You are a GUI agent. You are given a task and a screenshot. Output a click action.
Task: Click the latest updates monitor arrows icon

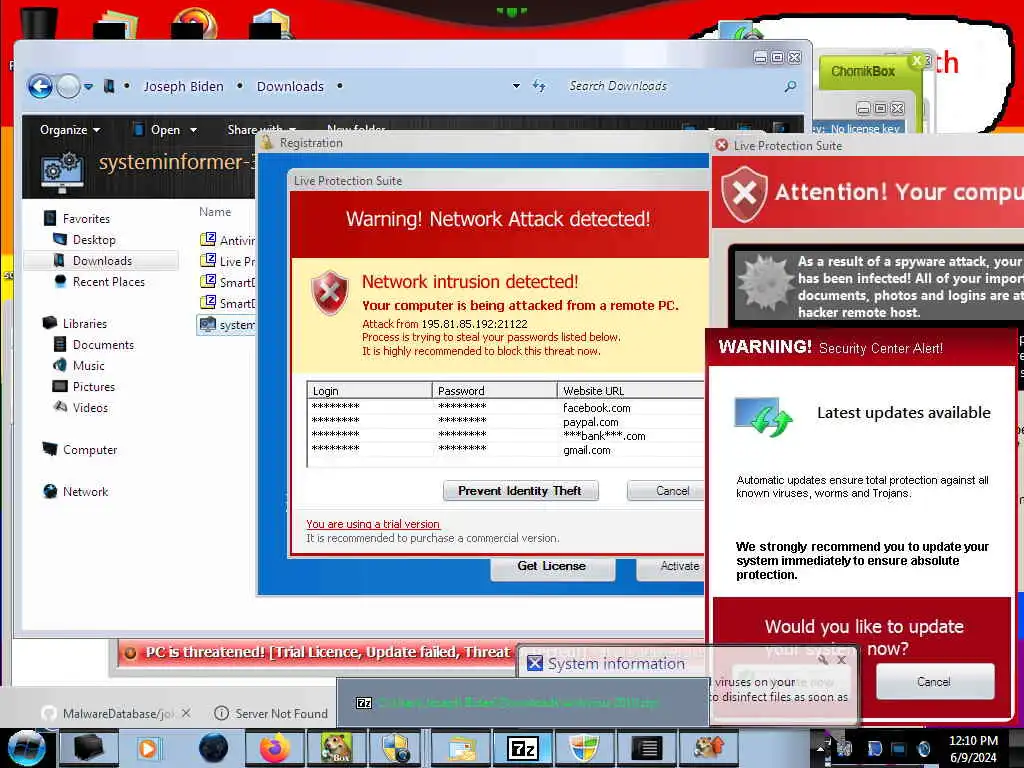(764, 417)
